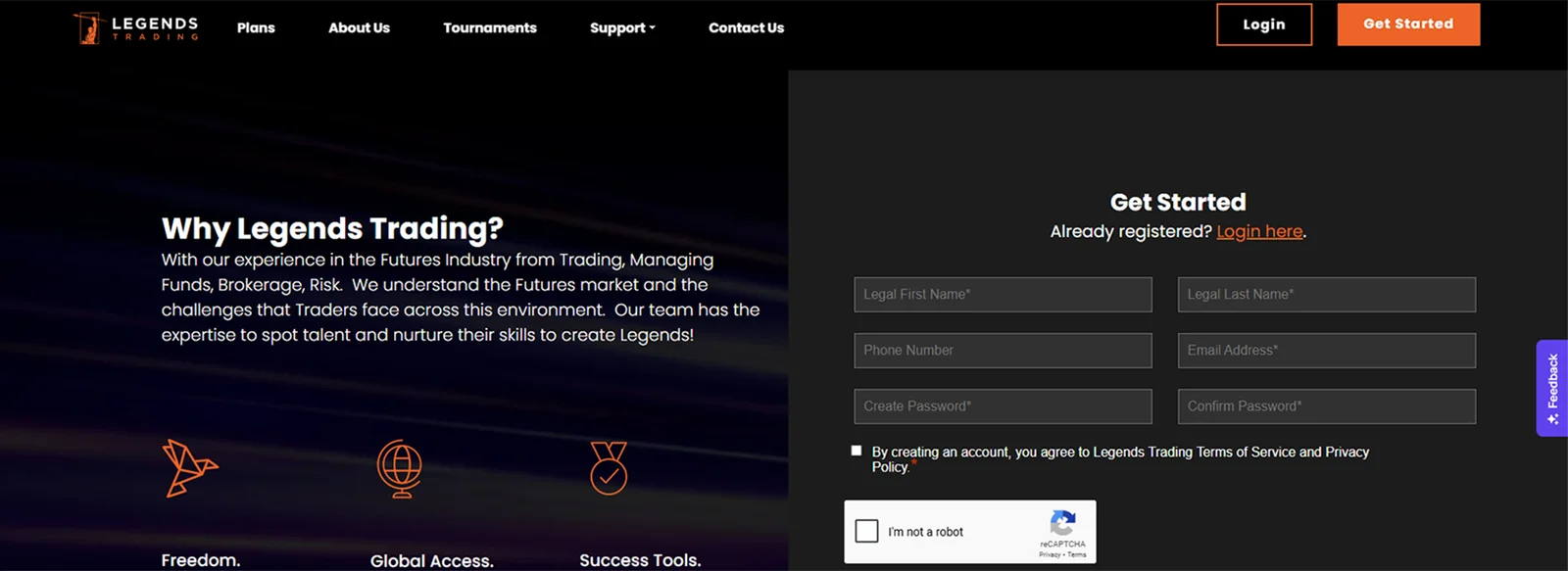Click the globe Global Access icon

point(400,468)
